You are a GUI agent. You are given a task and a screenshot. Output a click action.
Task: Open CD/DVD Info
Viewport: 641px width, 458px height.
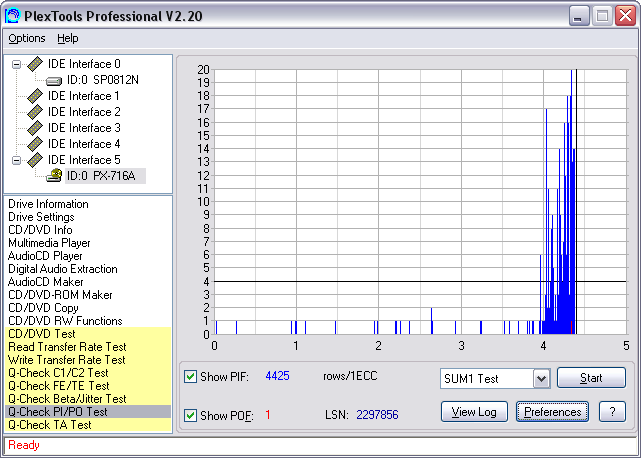tap(40, 230)
